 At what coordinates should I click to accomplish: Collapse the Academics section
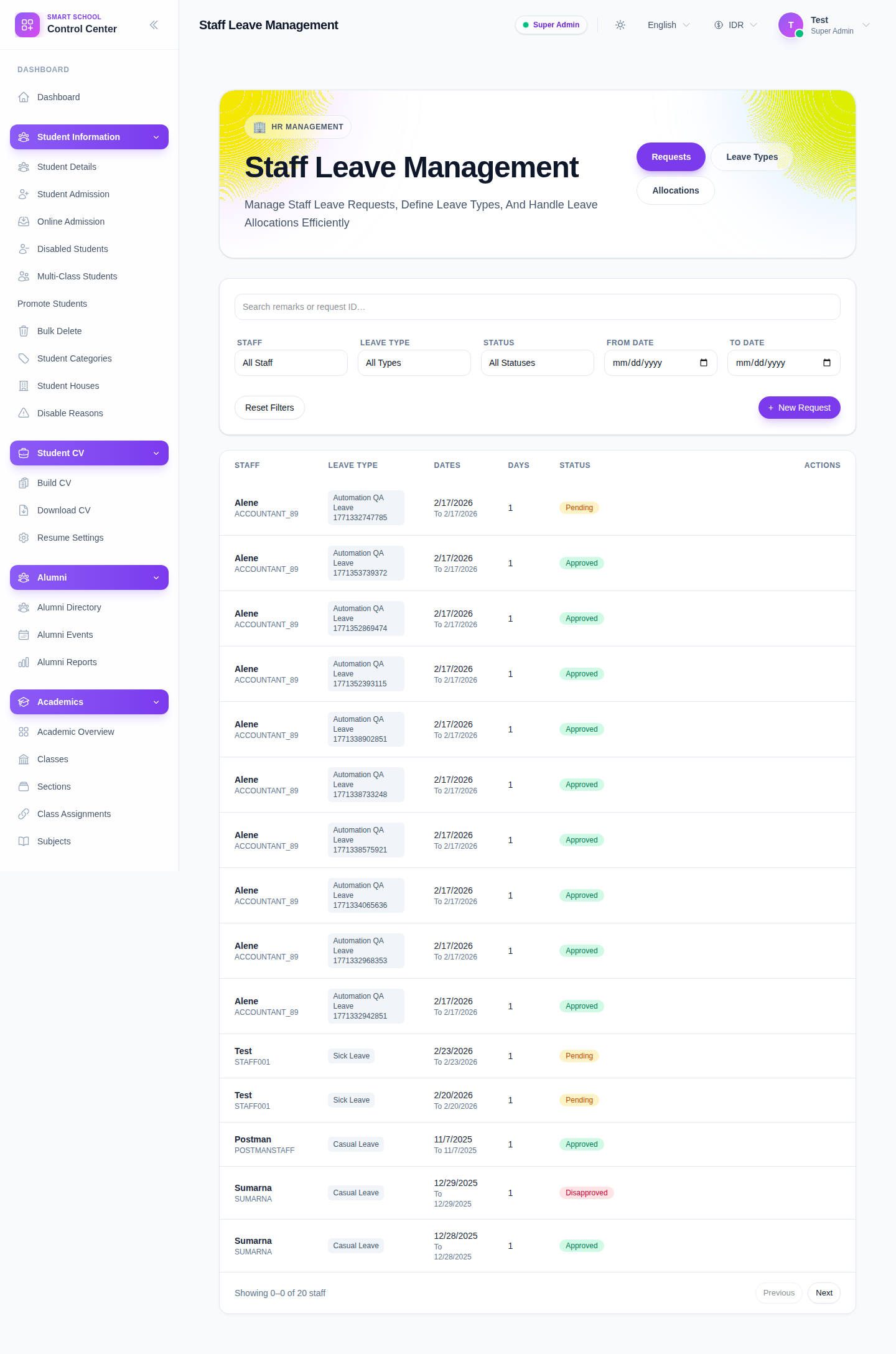point(89,702)
